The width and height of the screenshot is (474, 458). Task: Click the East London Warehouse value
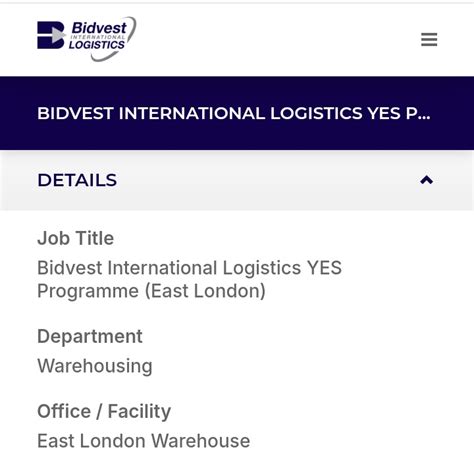click(x=144, y=441)
